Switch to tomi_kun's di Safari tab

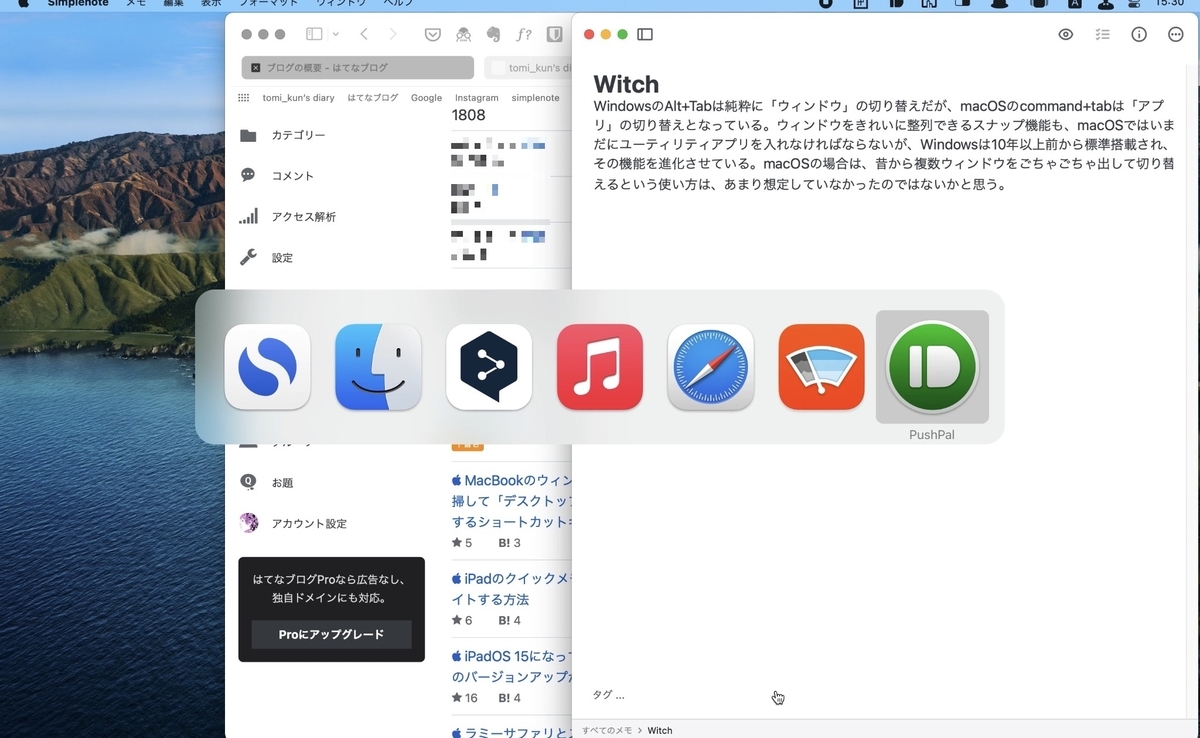(528, 68)
